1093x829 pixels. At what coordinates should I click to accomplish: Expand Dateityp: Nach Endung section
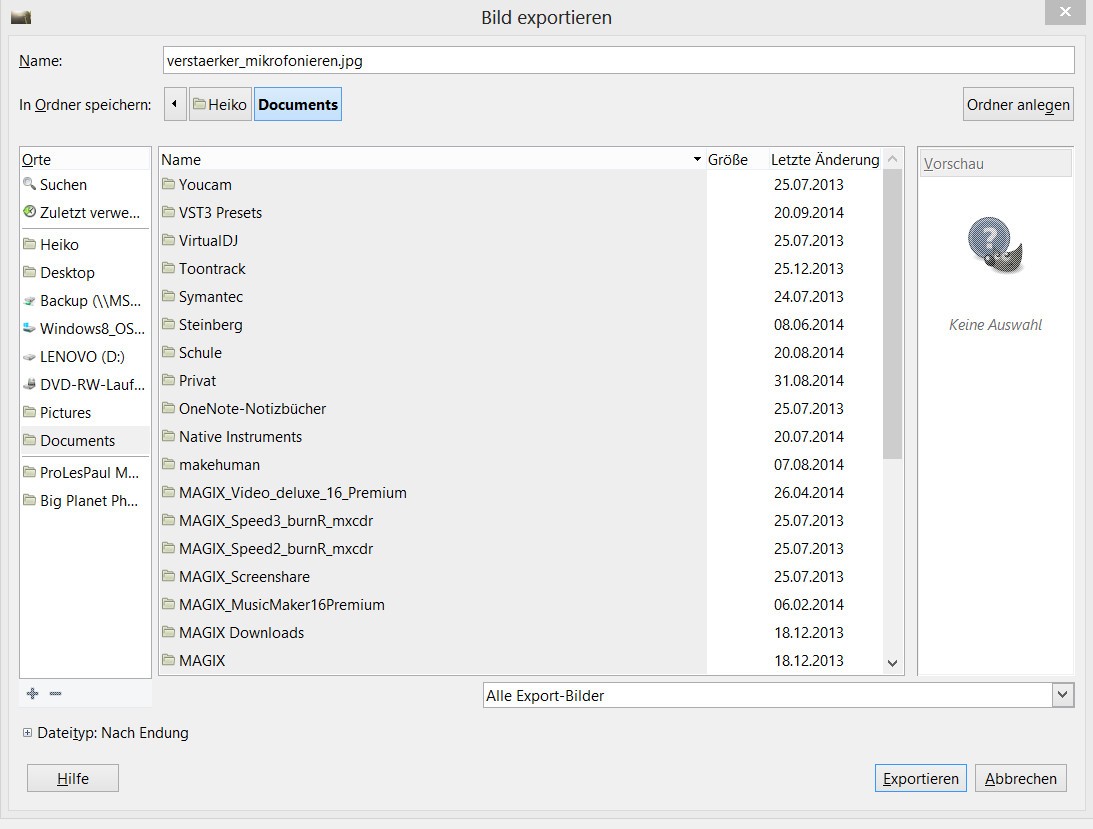[x=28, y=733]
